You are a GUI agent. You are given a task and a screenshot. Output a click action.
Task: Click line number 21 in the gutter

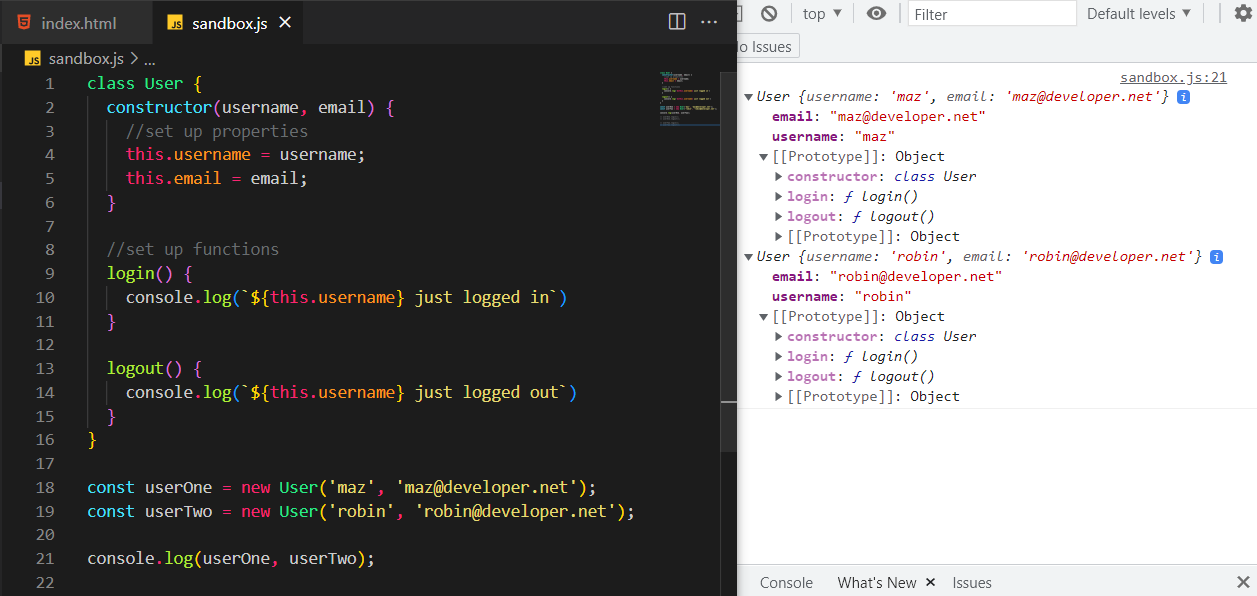(44, 559)
